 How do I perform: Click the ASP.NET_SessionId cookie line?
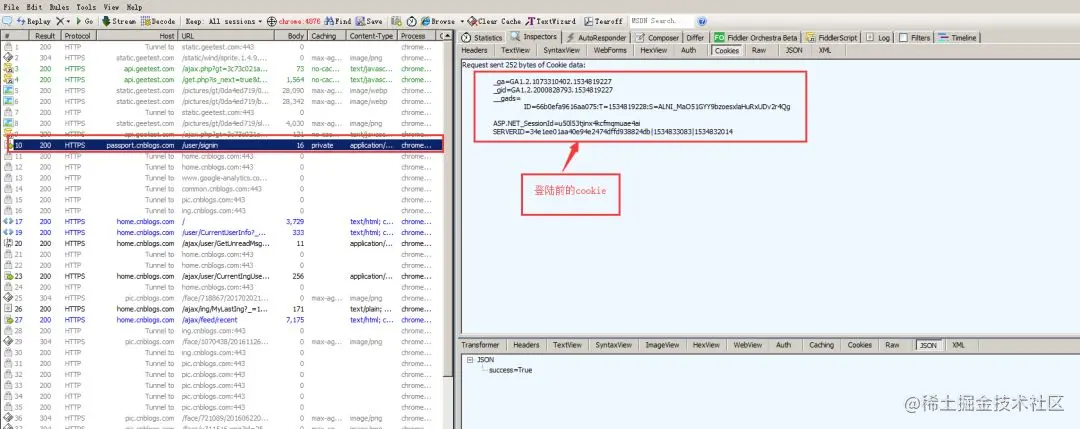[x=566, y=123]
